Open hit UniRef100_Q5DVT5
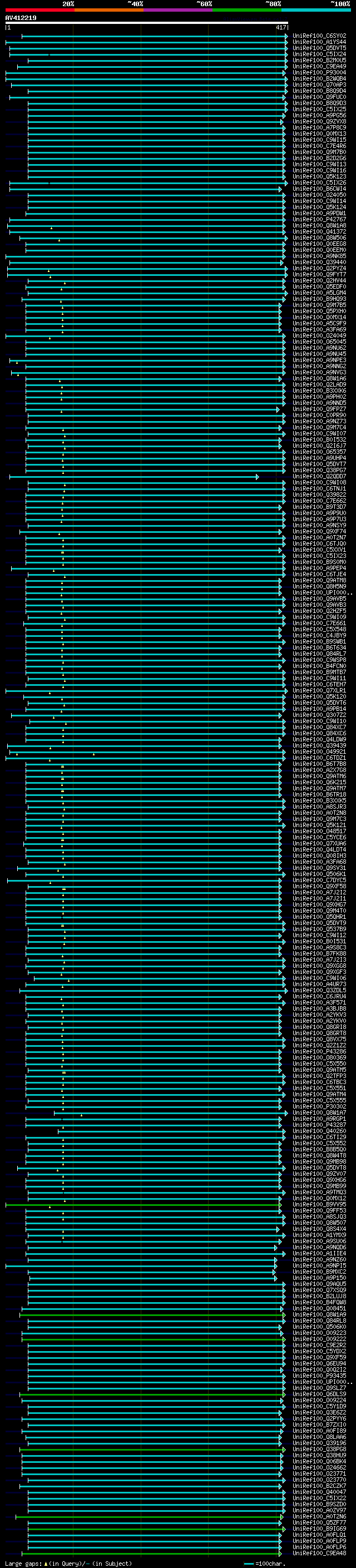 tap(319, 48)
